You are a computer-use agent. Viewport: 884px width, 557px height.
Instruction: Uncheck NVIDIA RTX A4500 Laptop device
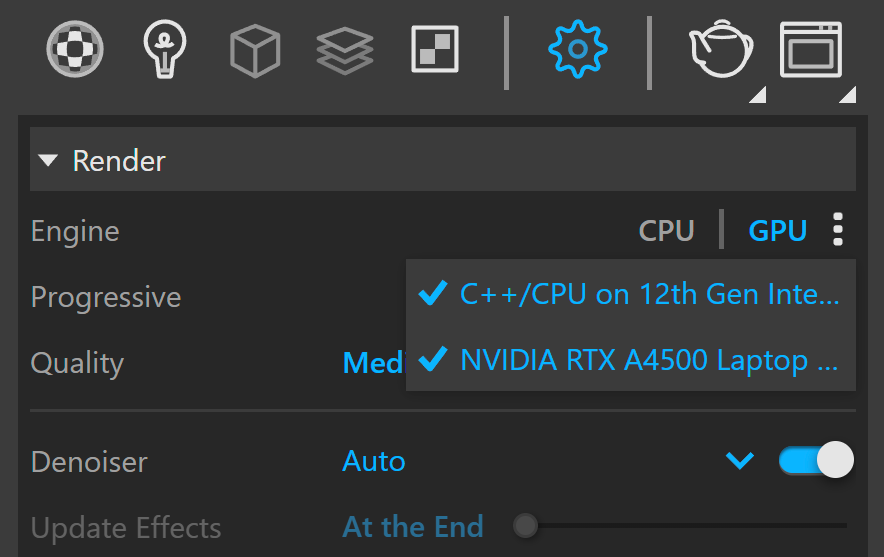(630, 359)
